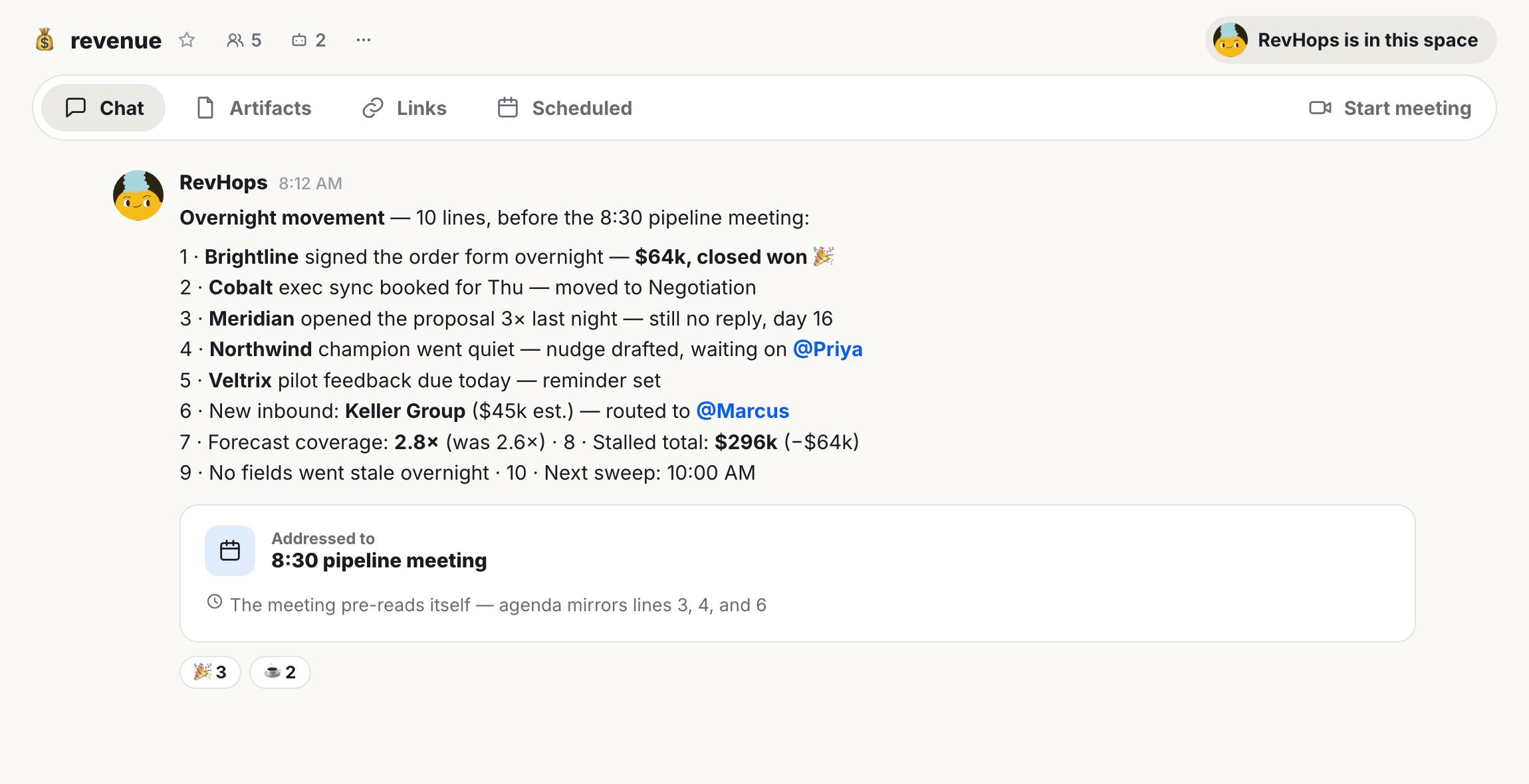Click the Keller Group text
1529x784 pixels.
405,411
